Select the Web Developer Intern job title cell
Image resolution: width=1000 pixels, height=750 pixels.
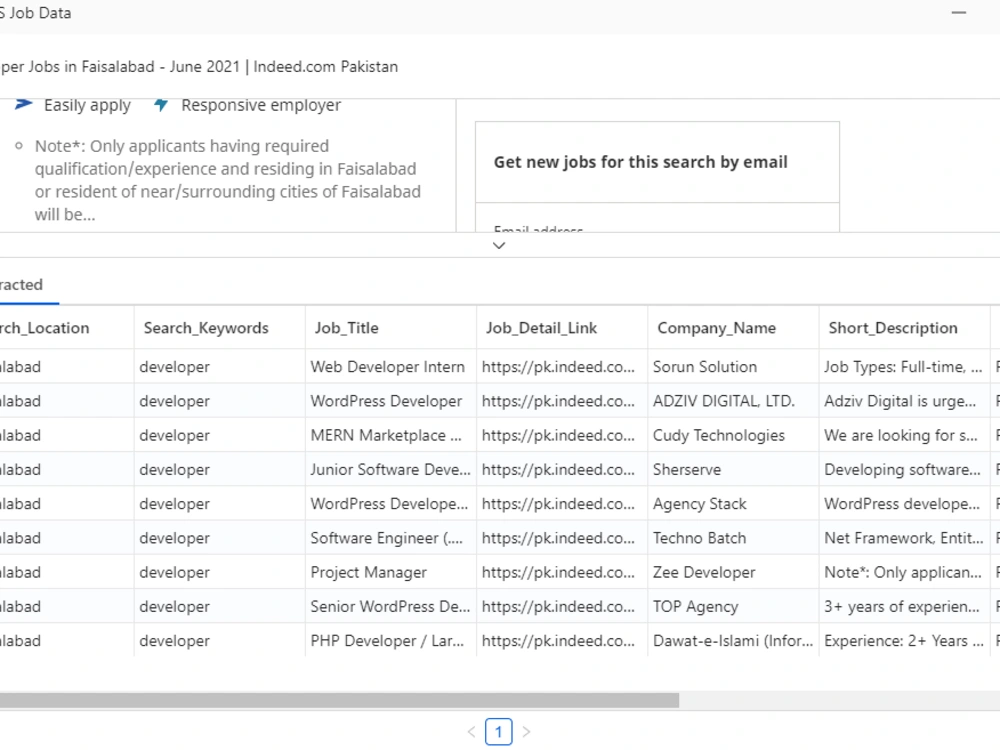click(x=391, y=367)
